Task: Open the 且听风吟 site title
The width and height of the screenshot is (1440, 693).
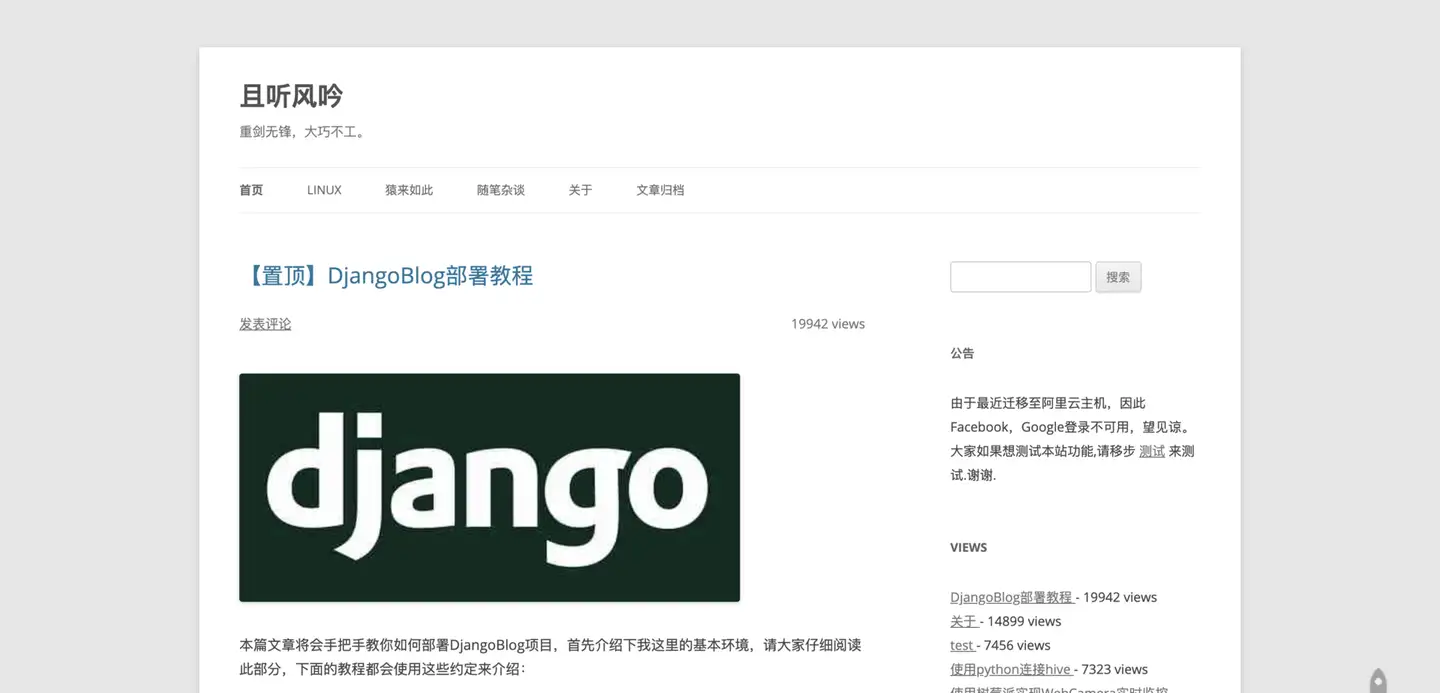Action: click(291, 96)
